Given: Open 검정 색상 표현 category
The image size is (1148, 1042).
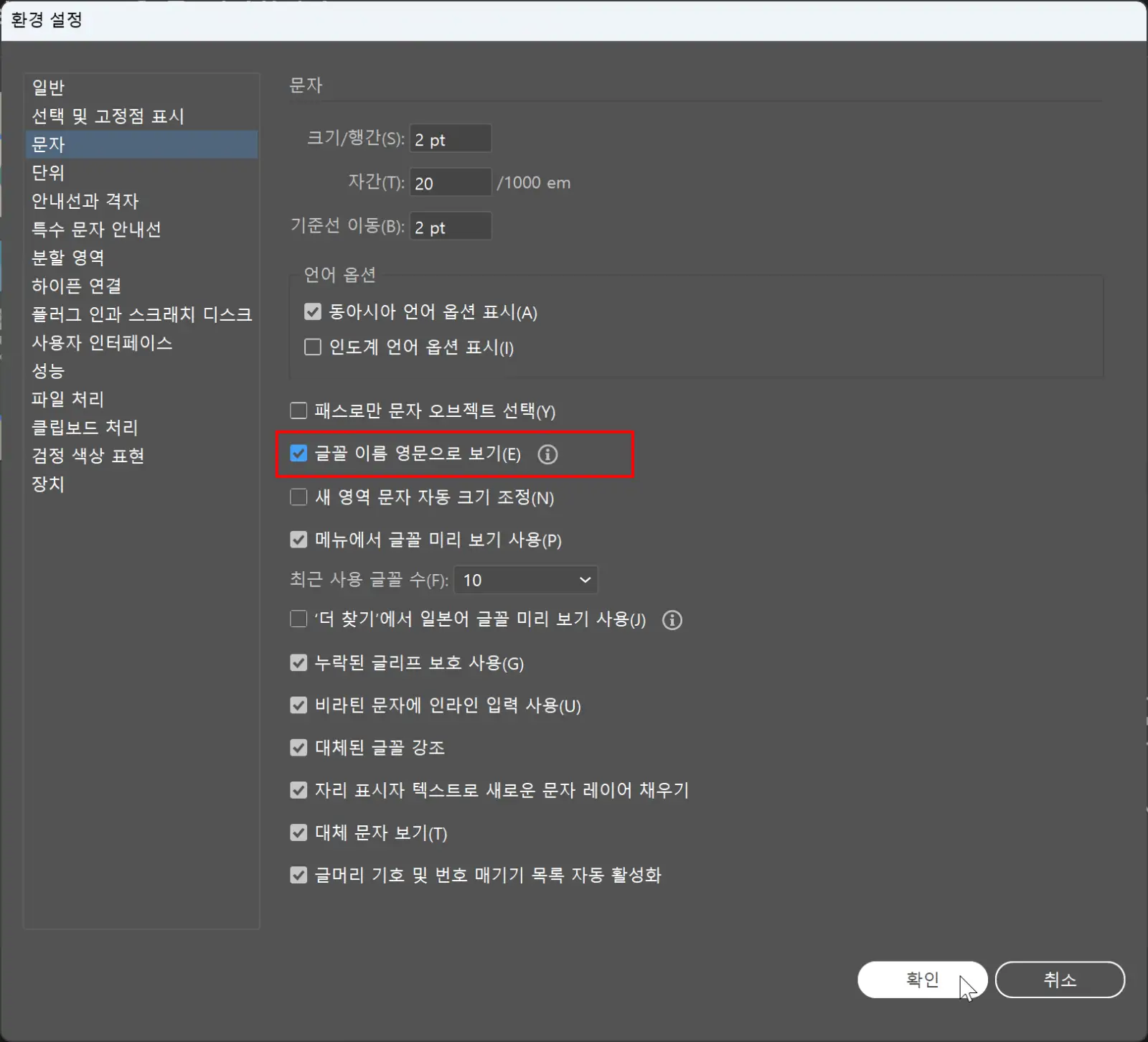Looking at the screenshot, I should [141, 456].
